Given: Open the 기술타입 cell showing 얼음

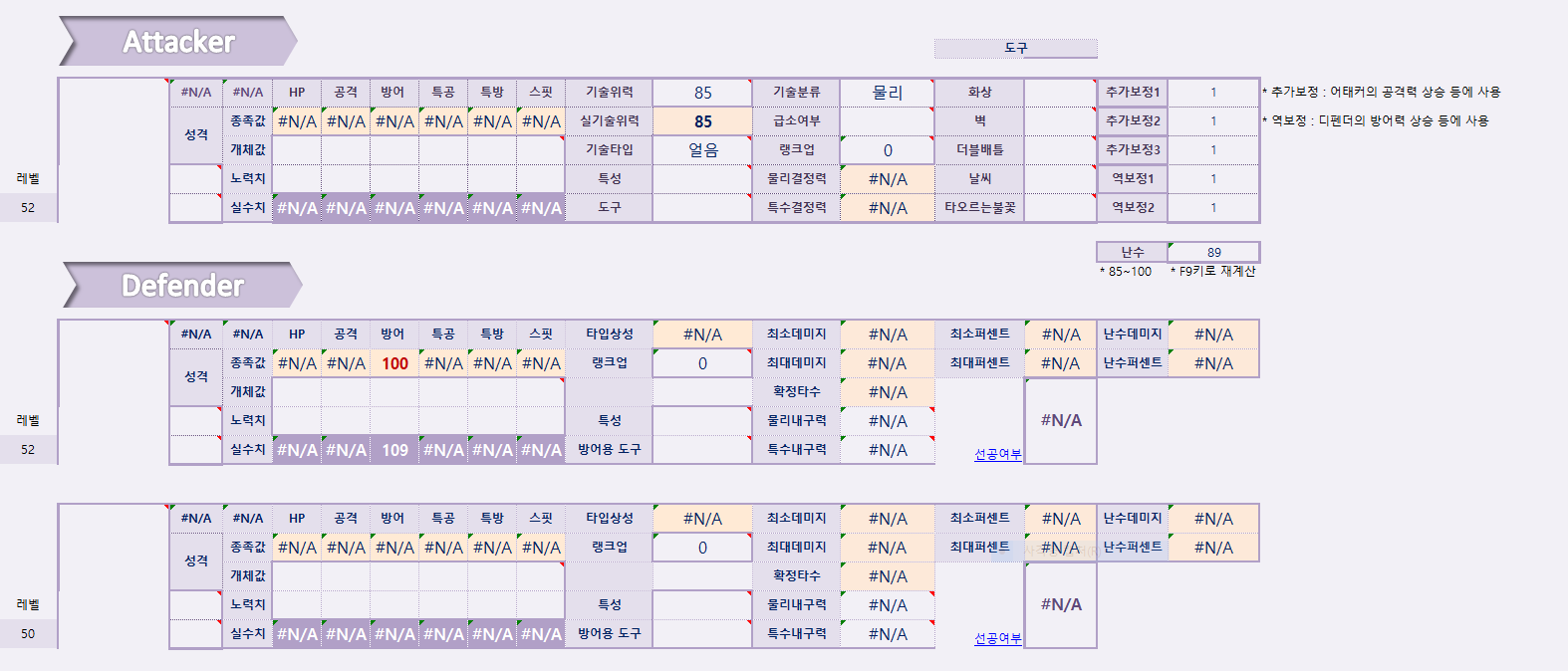Looking at the screenshot, I should (702, 150).
